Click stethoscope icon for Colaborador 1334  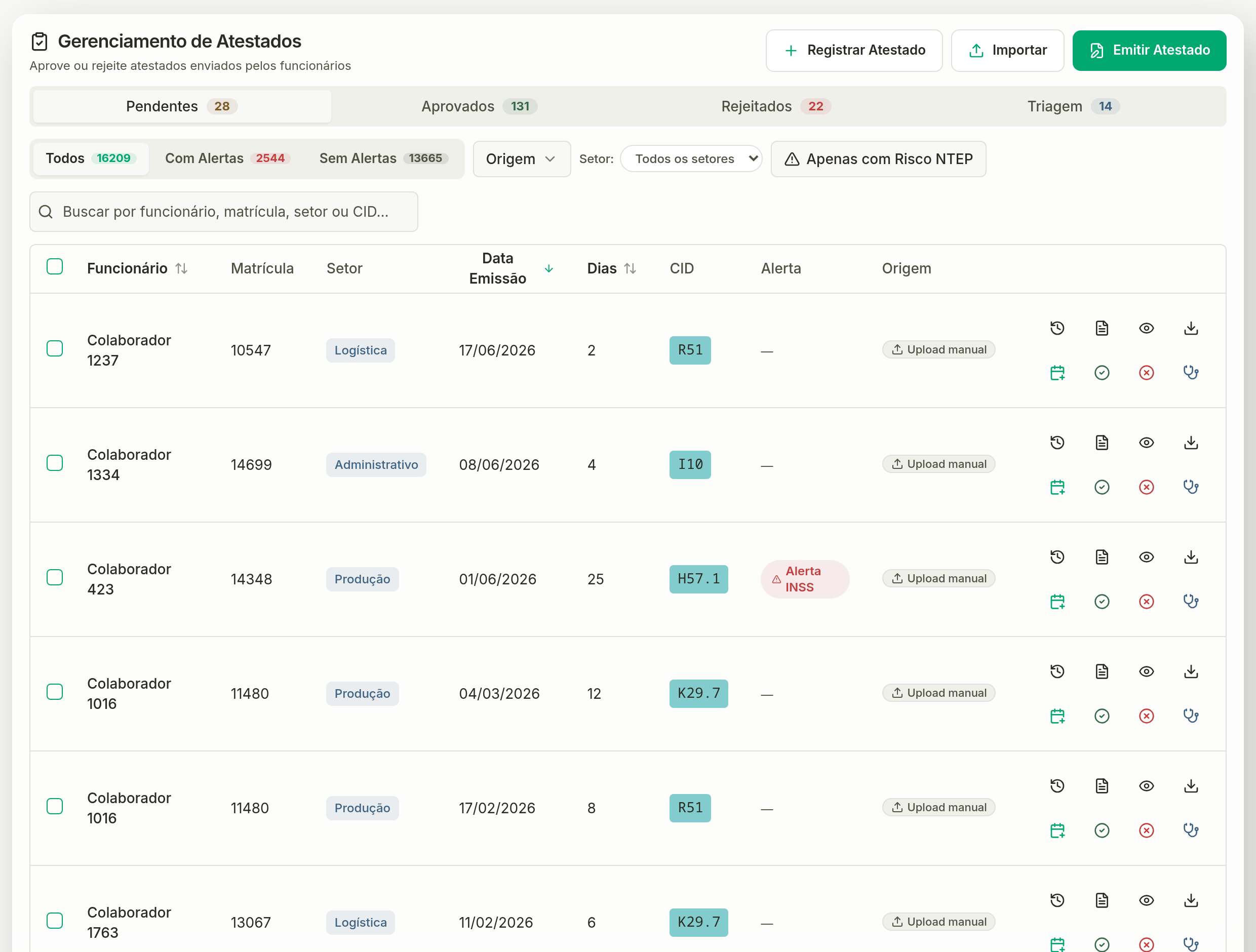1191,487
